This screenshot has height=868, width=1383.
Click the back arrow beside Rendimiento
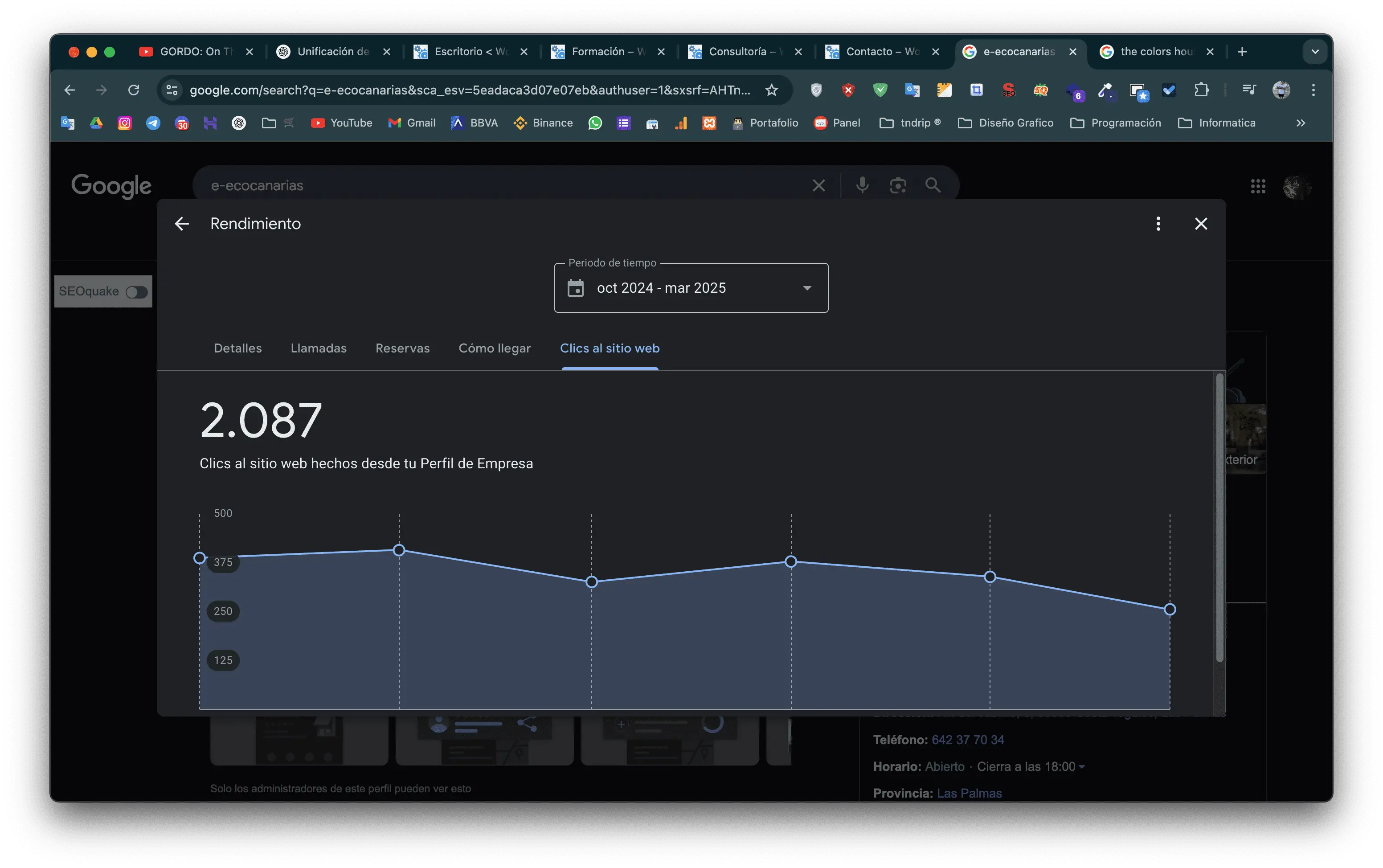coord(182,224)
